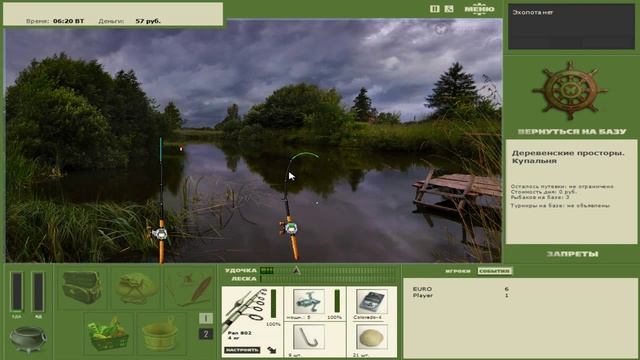Select the dough bait slot
This screenshot has height=360, width=640.
click(371, 337)
